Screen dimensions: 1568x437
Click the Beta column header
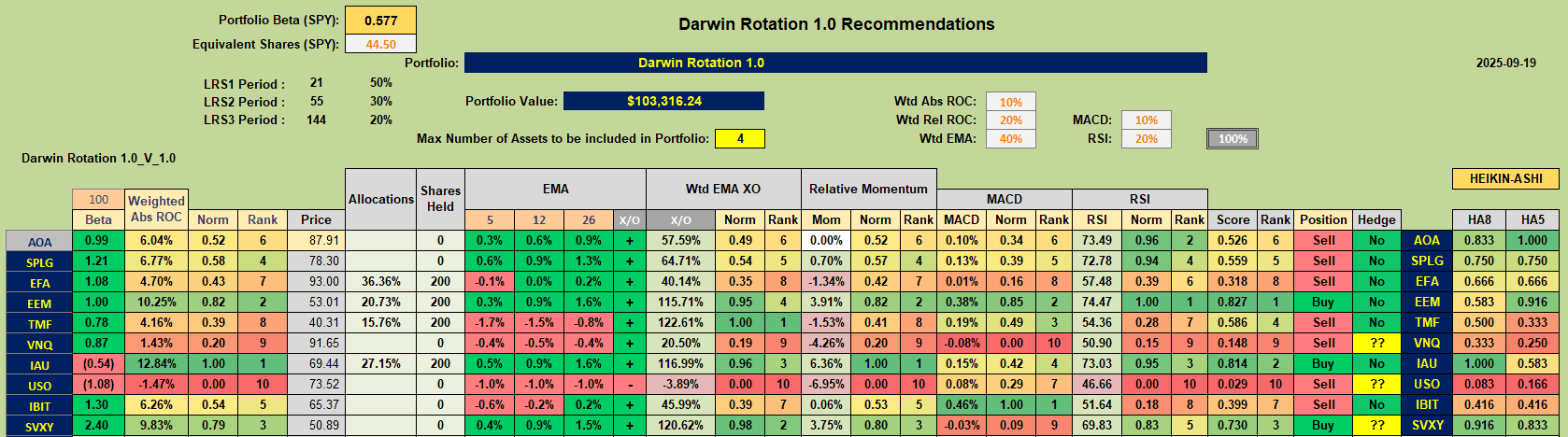click(x=98, y=219)
